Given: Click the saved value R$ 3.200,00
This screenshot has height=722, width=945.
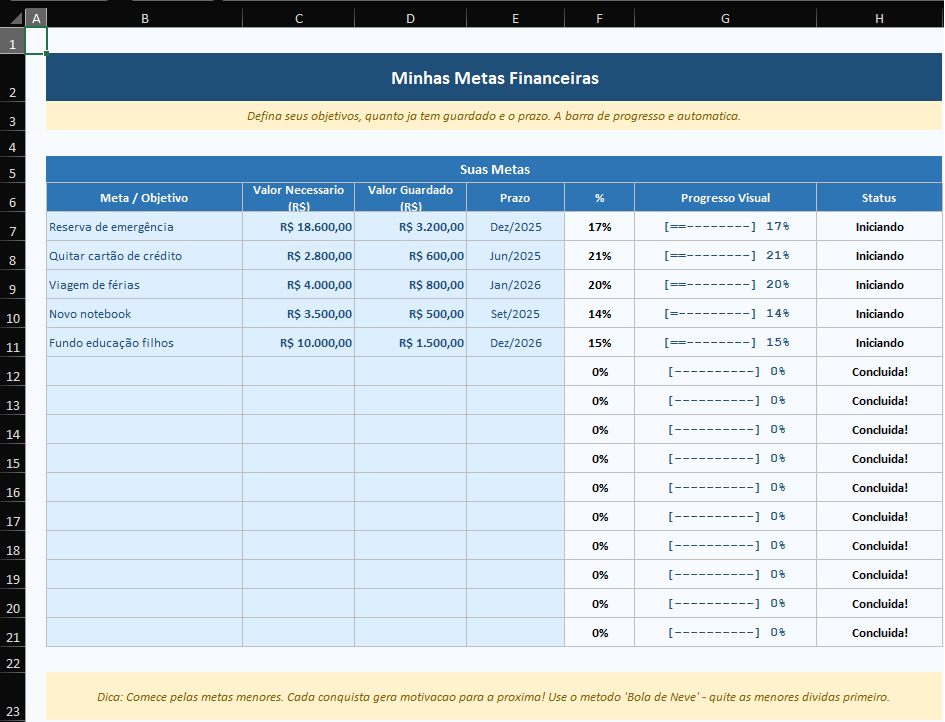Looking at the screenshot, I should click(x=410, y=227).
